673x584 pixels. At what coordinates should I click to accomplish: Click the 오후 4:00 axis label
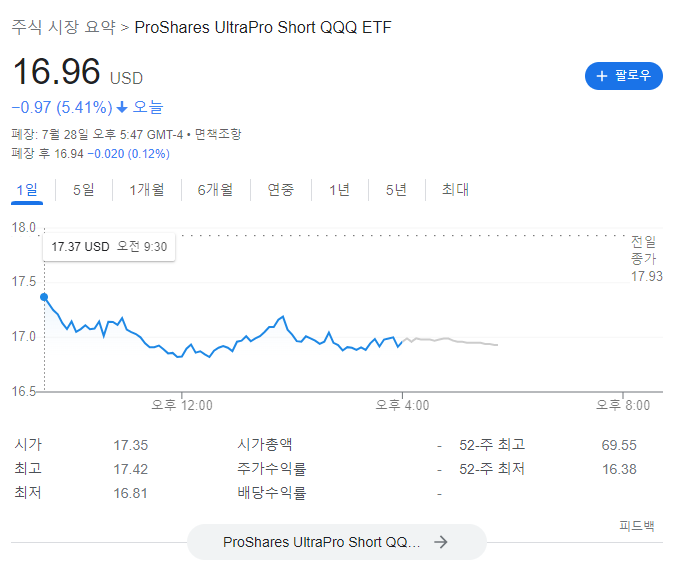(x=402, y=405)
